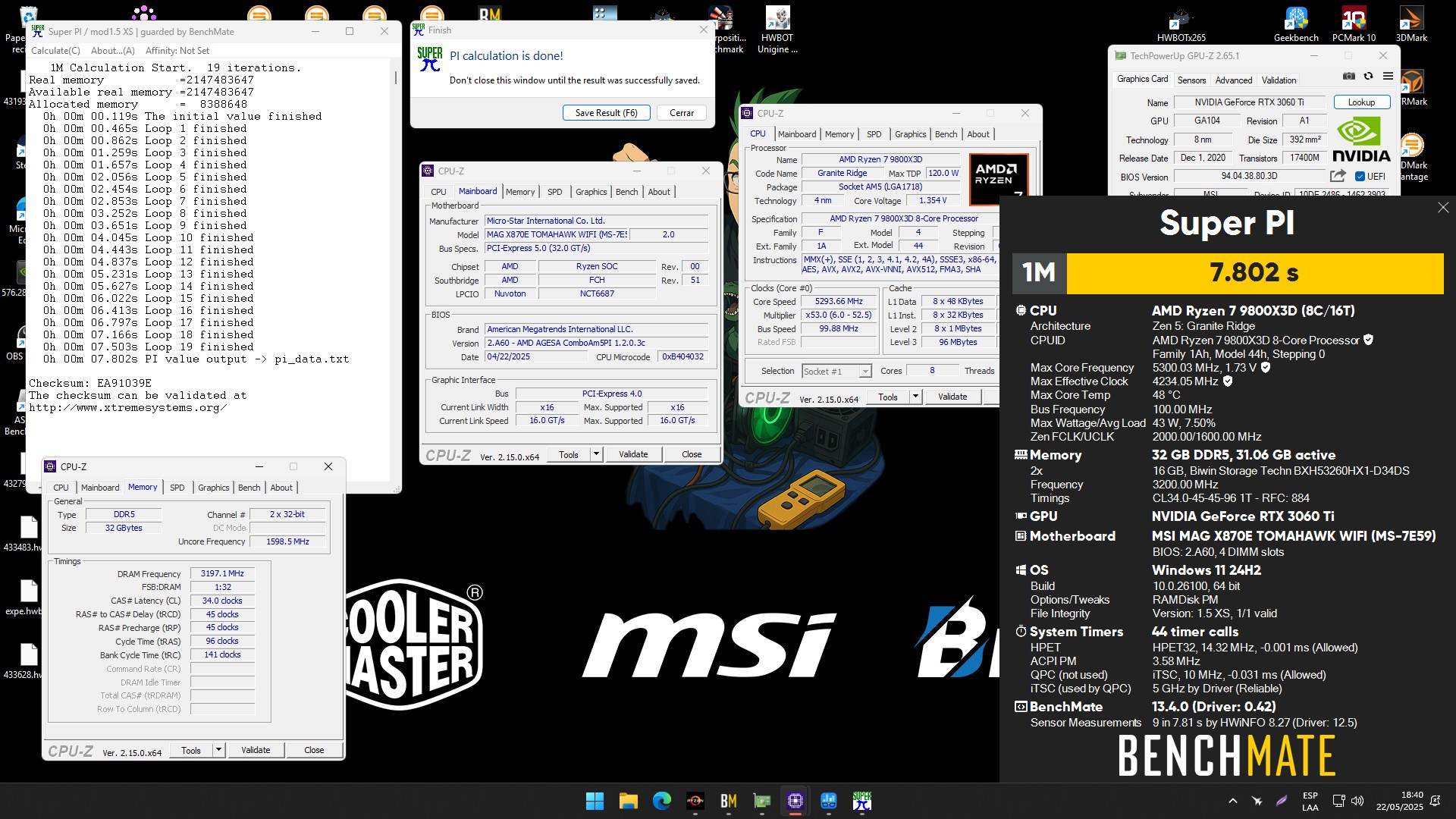Screen dimensions: 1456x819
Task: Click the clock showing 18:40 22/05/2025
Action: pyautogui.click(x=1400, y=801)
